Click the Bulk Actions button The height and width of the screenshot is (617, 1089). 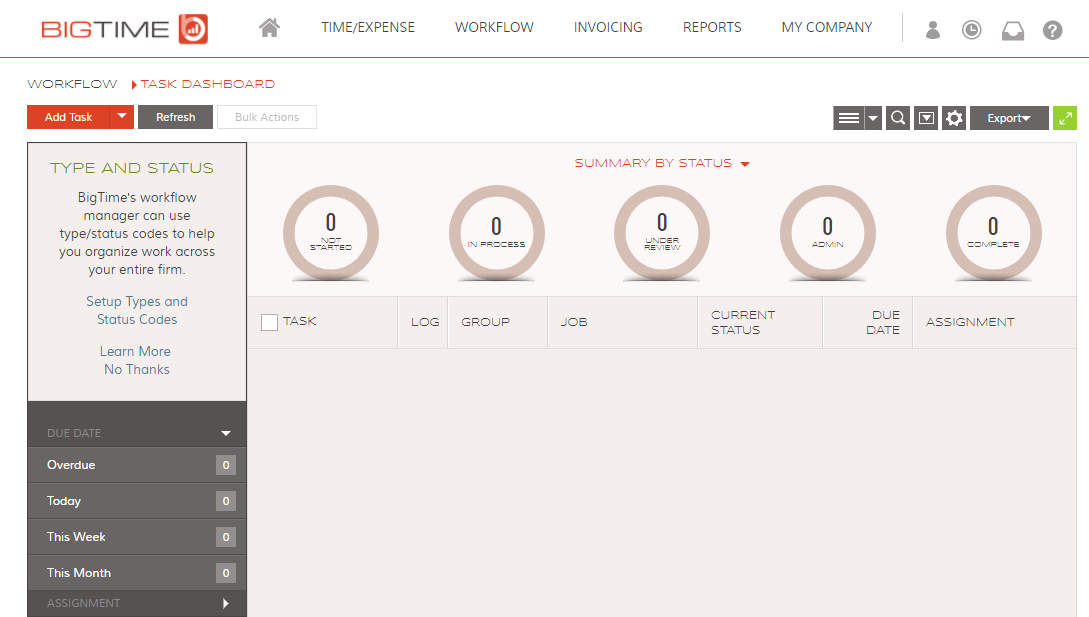click(267, 117)
